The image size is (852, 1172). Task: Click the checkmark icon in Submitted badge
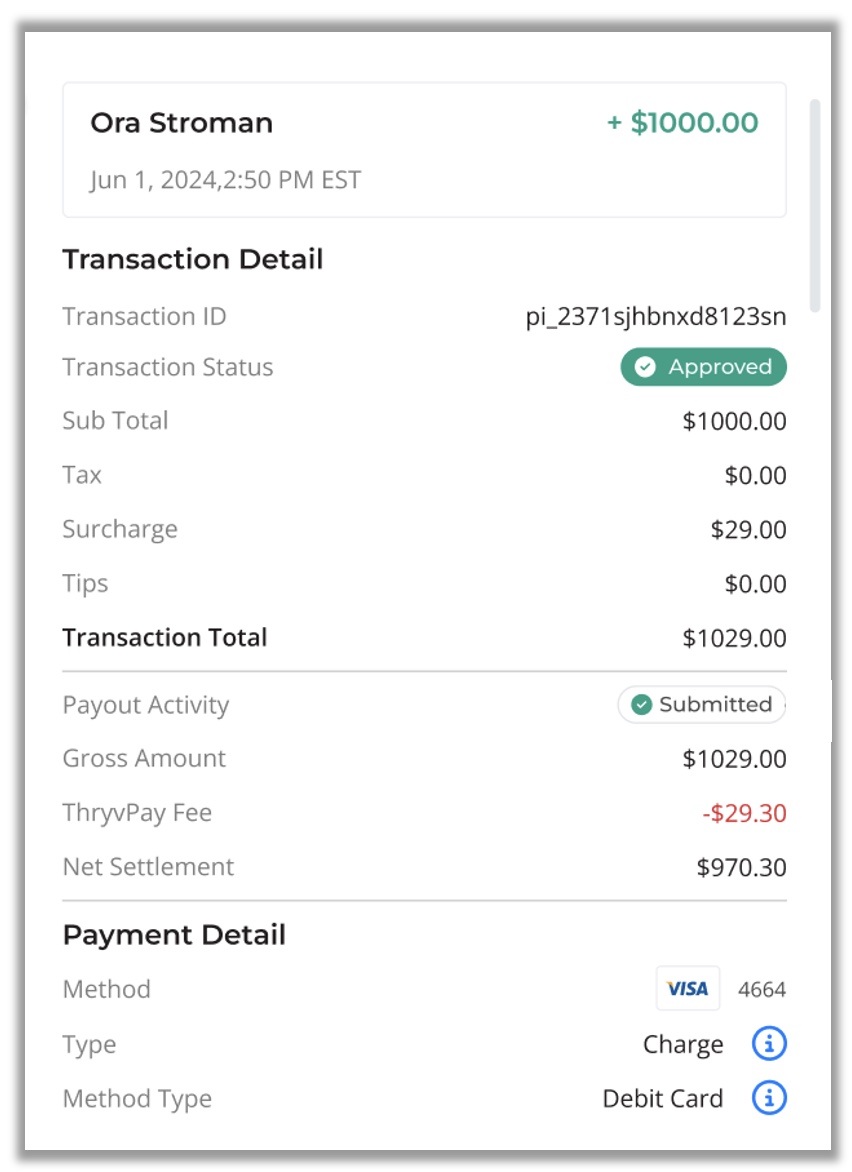[x=641, y=704]
